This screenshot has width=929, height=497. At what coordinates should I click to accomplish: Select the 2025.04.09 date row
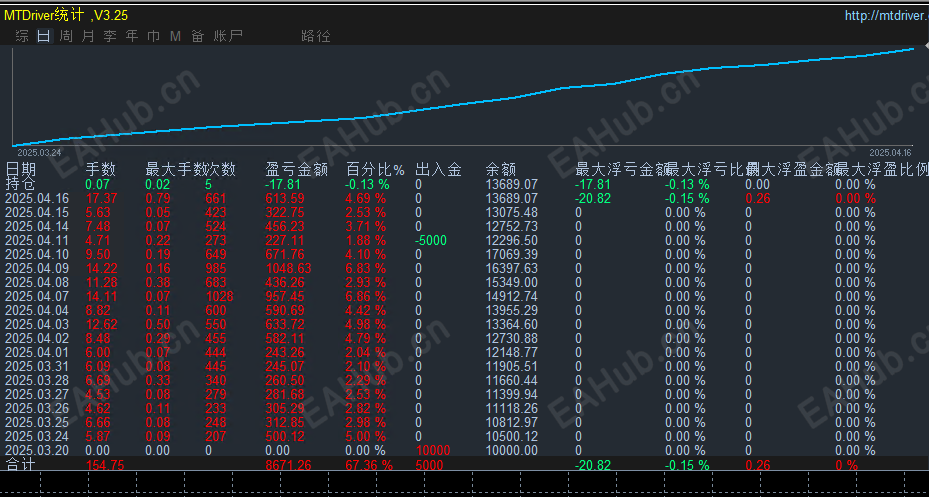[37, 268]
